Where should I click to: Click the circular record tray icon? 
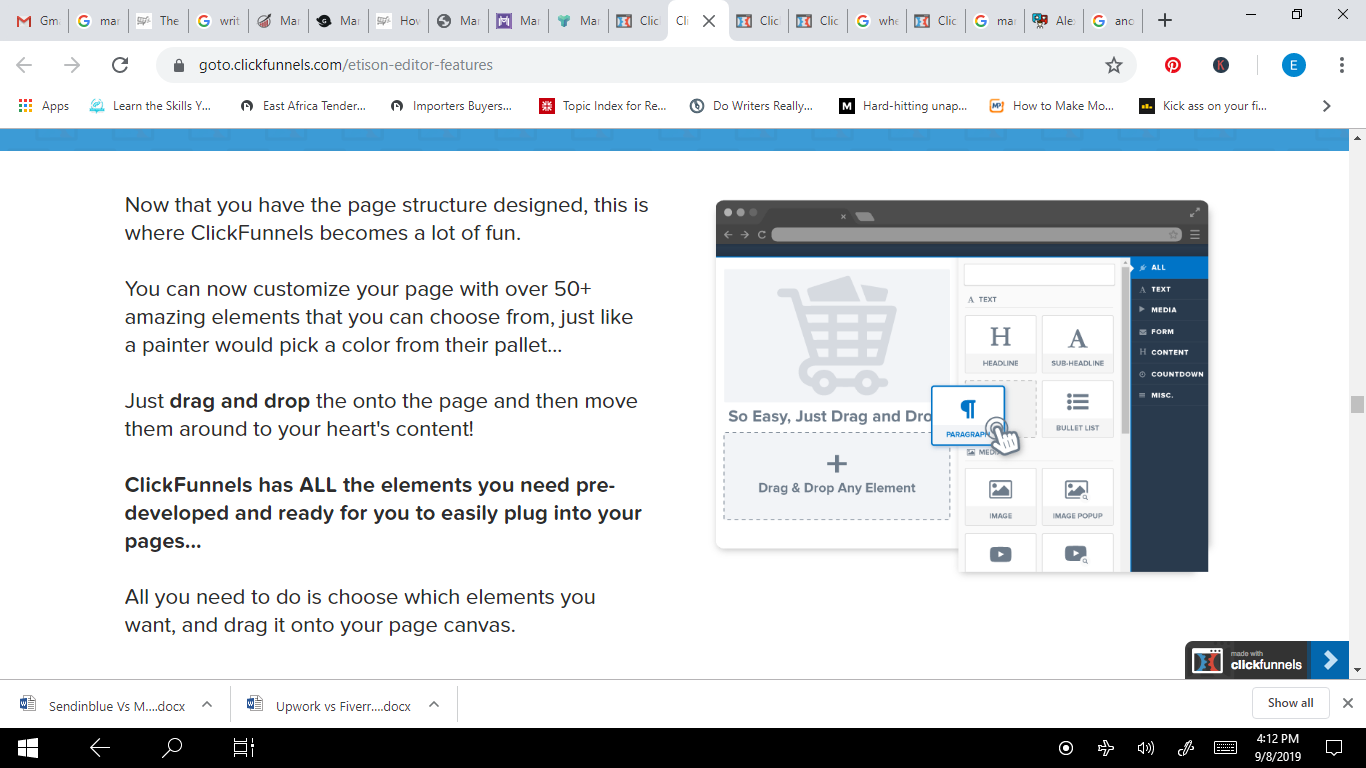[x=1066, y=748]
